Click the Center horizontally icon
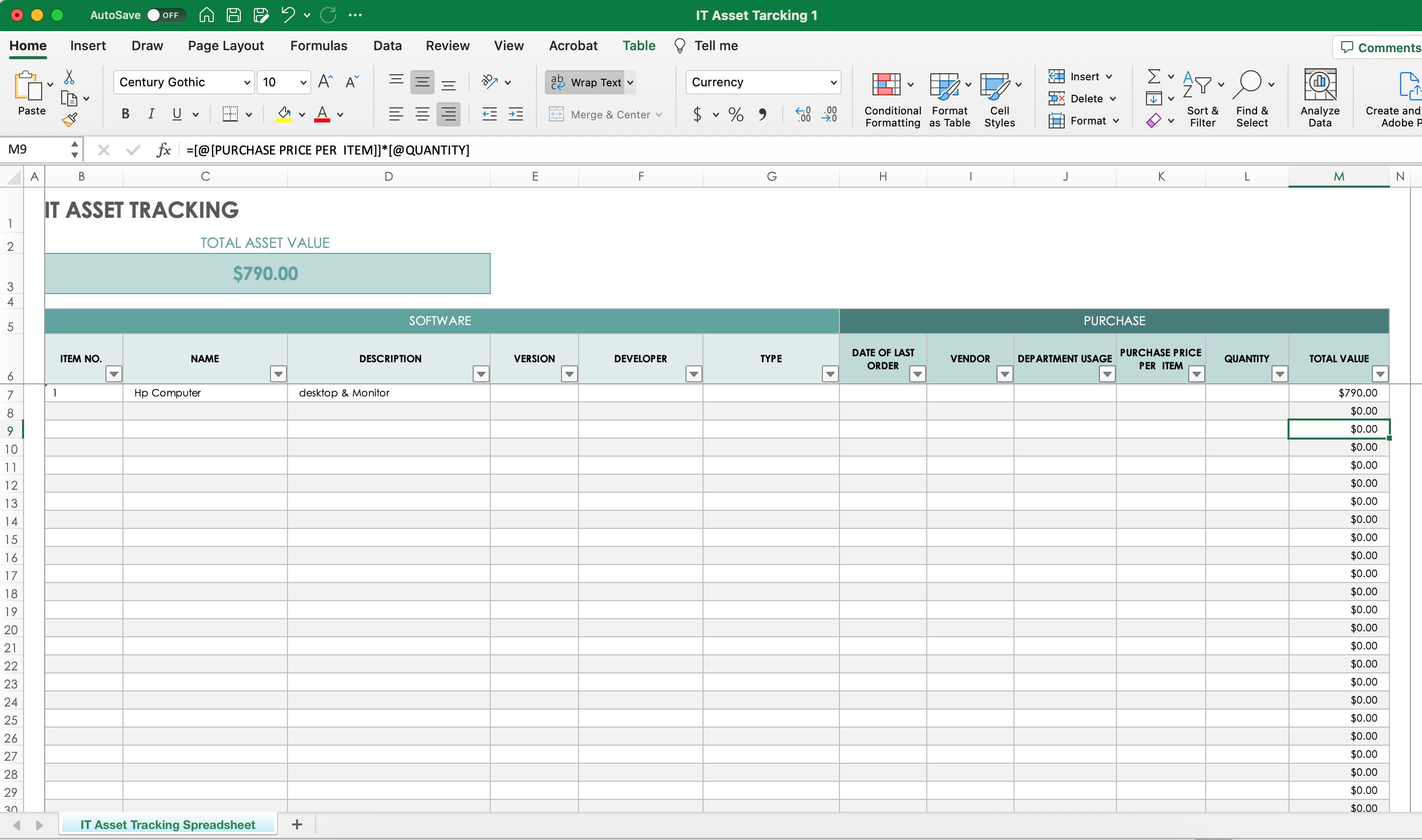This screenshot has width=1422, height=840. tap(422, 114)
